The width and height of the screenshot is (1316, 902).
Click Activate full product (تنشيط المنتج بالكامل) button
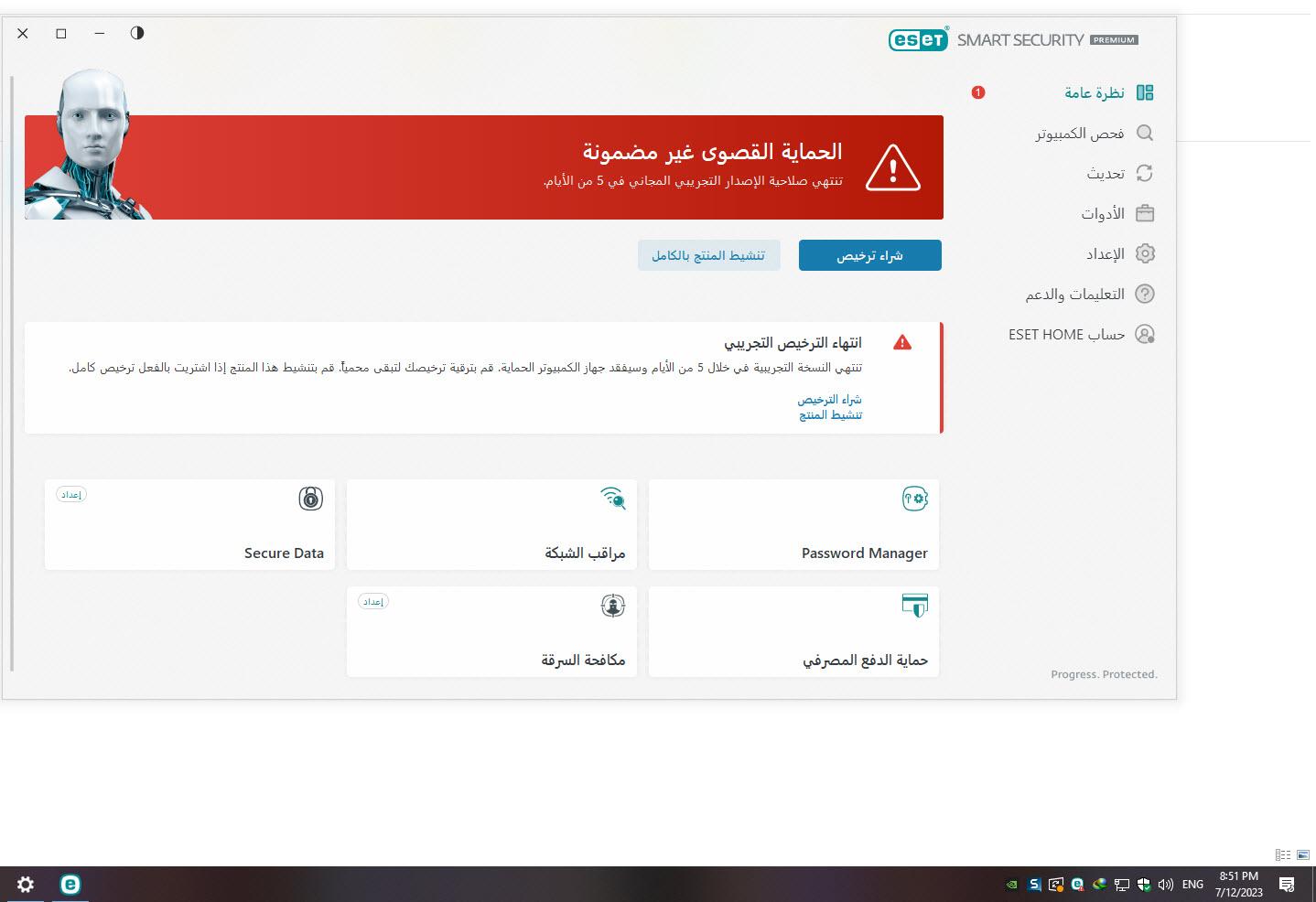[x=708, y=255]
